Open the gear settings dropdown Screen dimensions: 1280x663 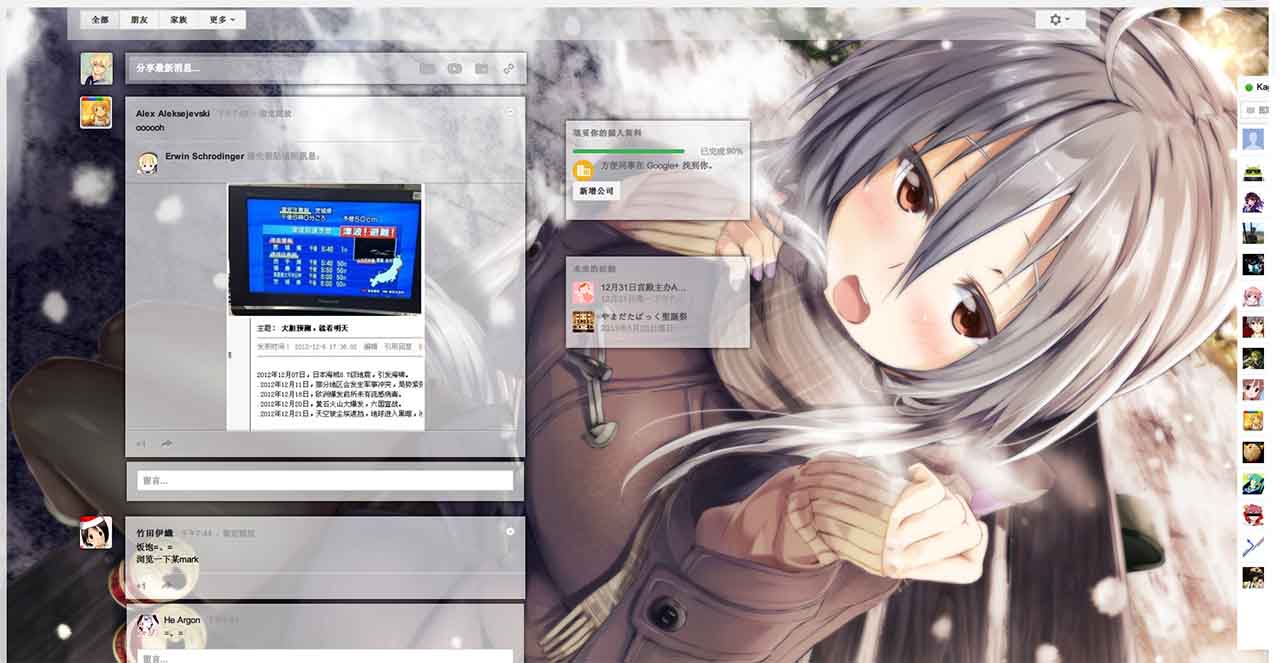coord(1060,19)
